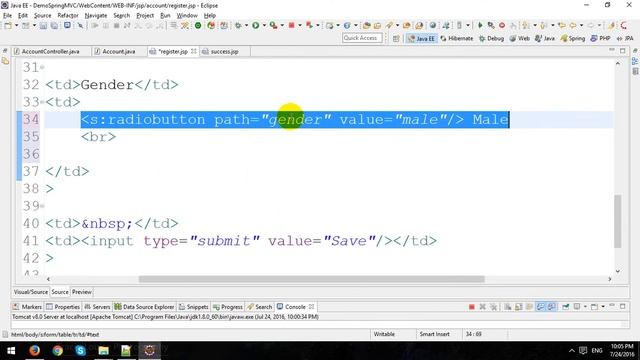Switch to the Spring perspective
Screen dimensions: 640x360
573,38
